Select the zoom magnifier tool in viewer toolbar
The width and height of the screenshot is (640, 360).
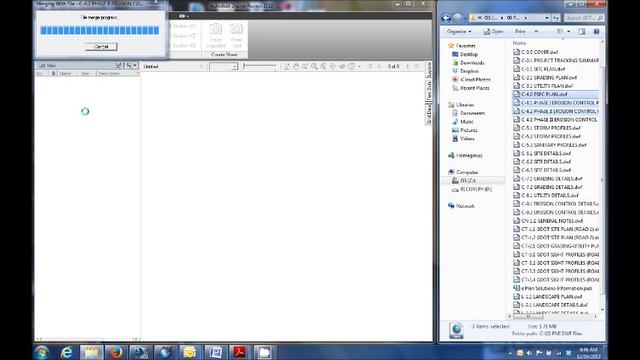tap(314, 66)
